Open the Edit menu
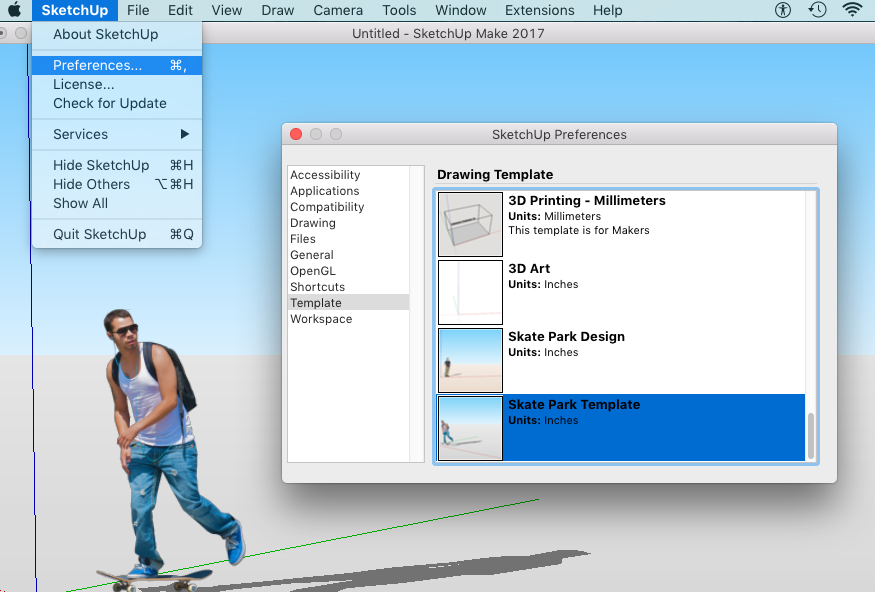The image size is (875, 592). tap(180, 10)
